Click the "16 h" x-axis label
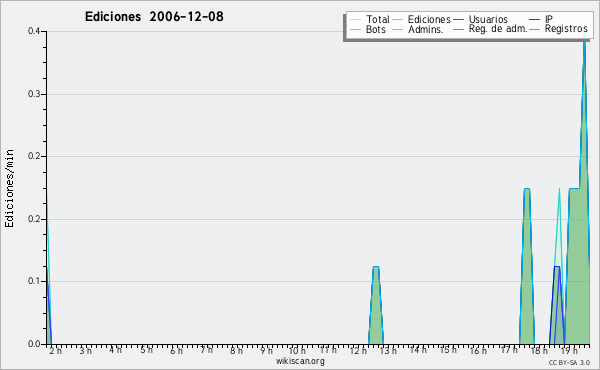 pyautogui.click(x=478, y=350)
